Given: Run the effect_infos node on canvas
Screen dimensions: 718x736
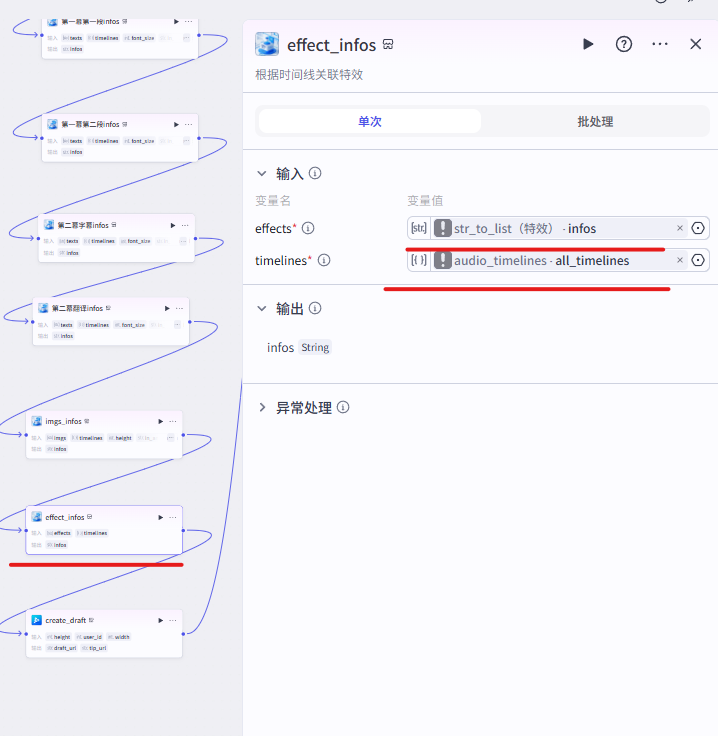Looking at the screenshot, I should [160, 517].
